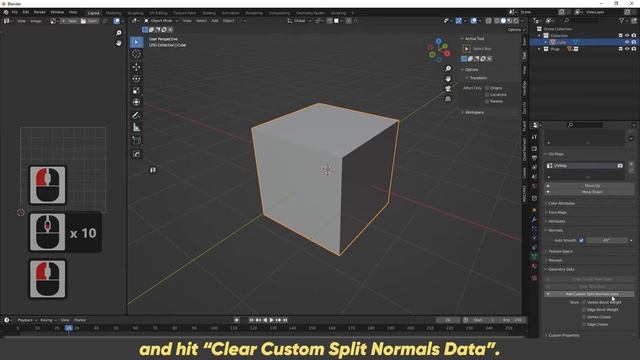Click the UVMap camera render icon

[620, 166]
